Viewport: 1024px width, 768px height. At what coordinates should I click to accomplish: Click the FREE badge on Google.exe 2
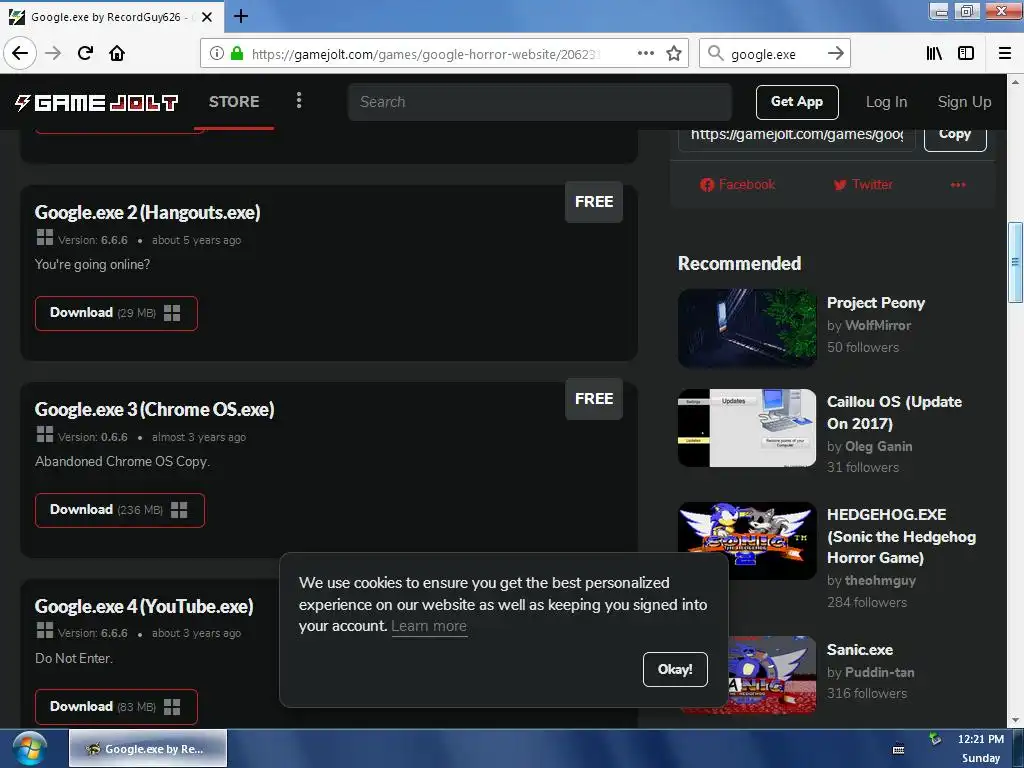click(x=594, y=202)
